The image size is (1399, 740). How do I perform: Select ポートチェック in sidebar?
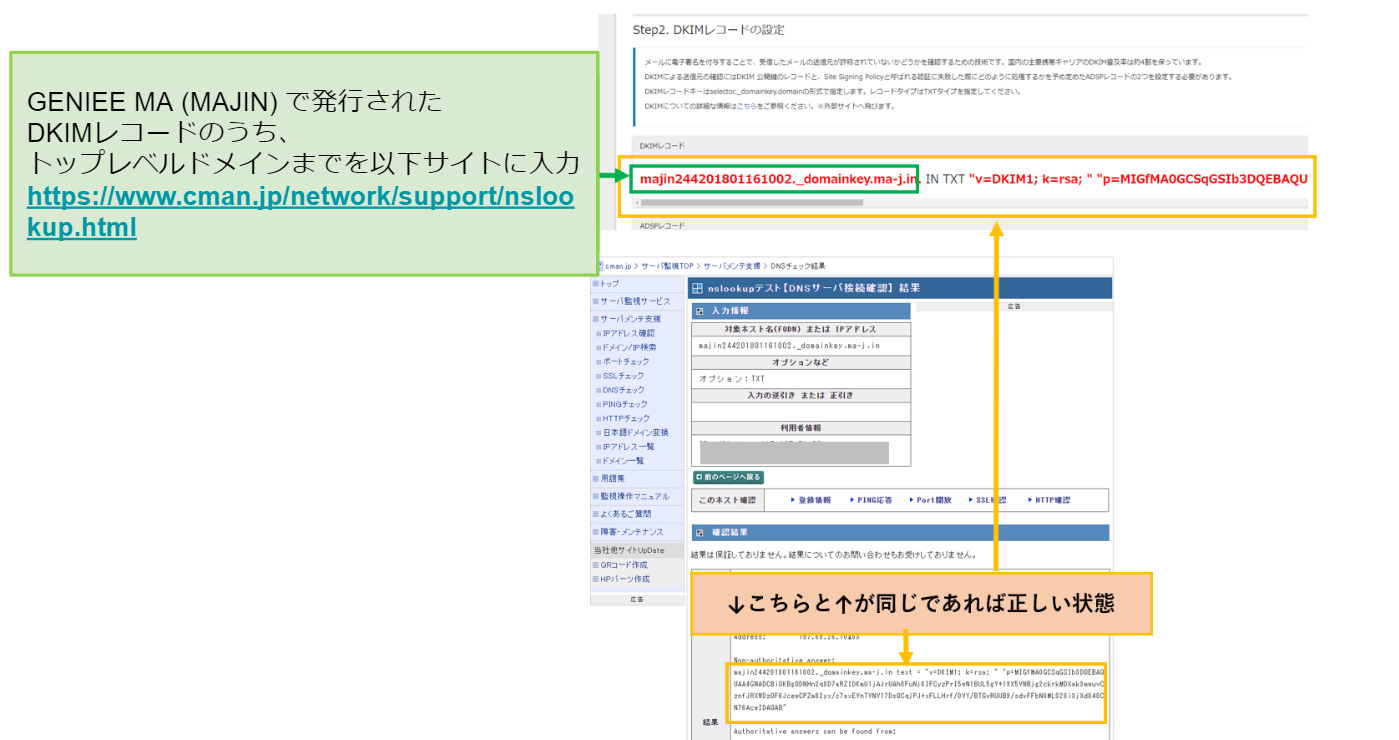coord(625,361)
